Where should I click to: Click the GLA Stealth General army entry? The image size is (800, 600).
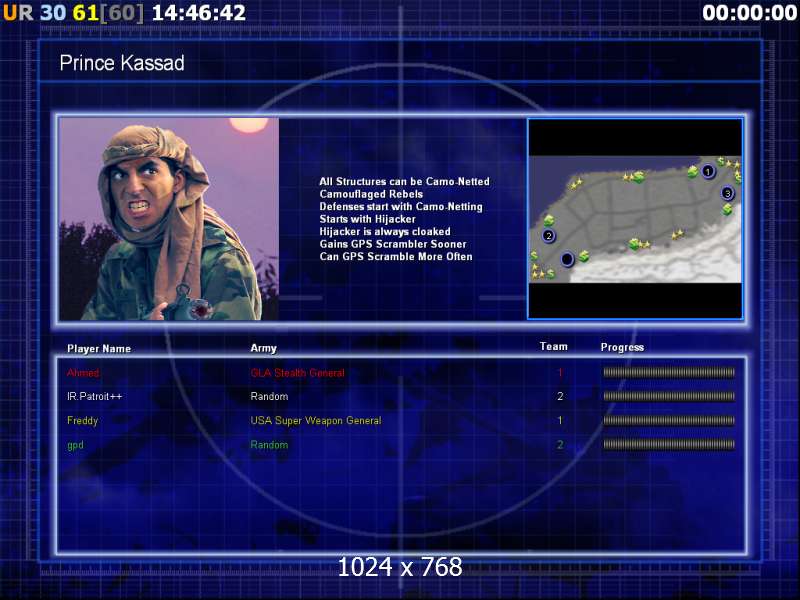point(297,373)
